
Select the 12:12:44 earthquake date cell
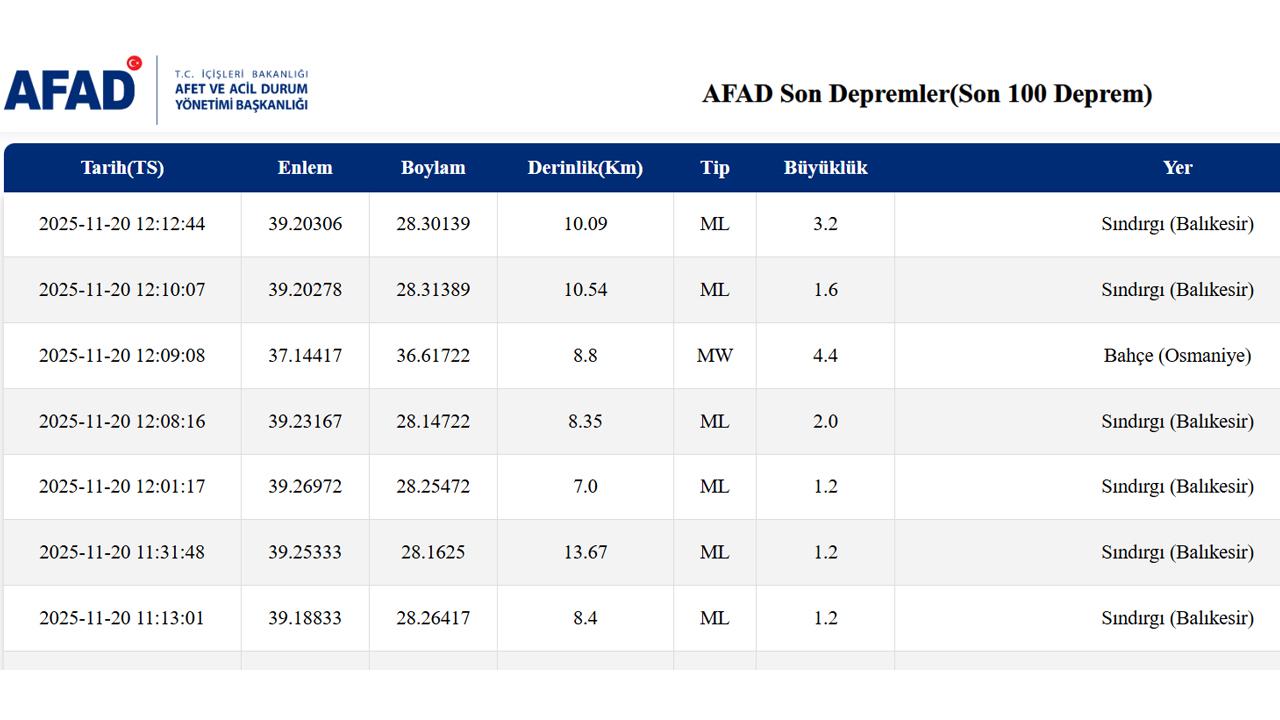click(122, 224)
